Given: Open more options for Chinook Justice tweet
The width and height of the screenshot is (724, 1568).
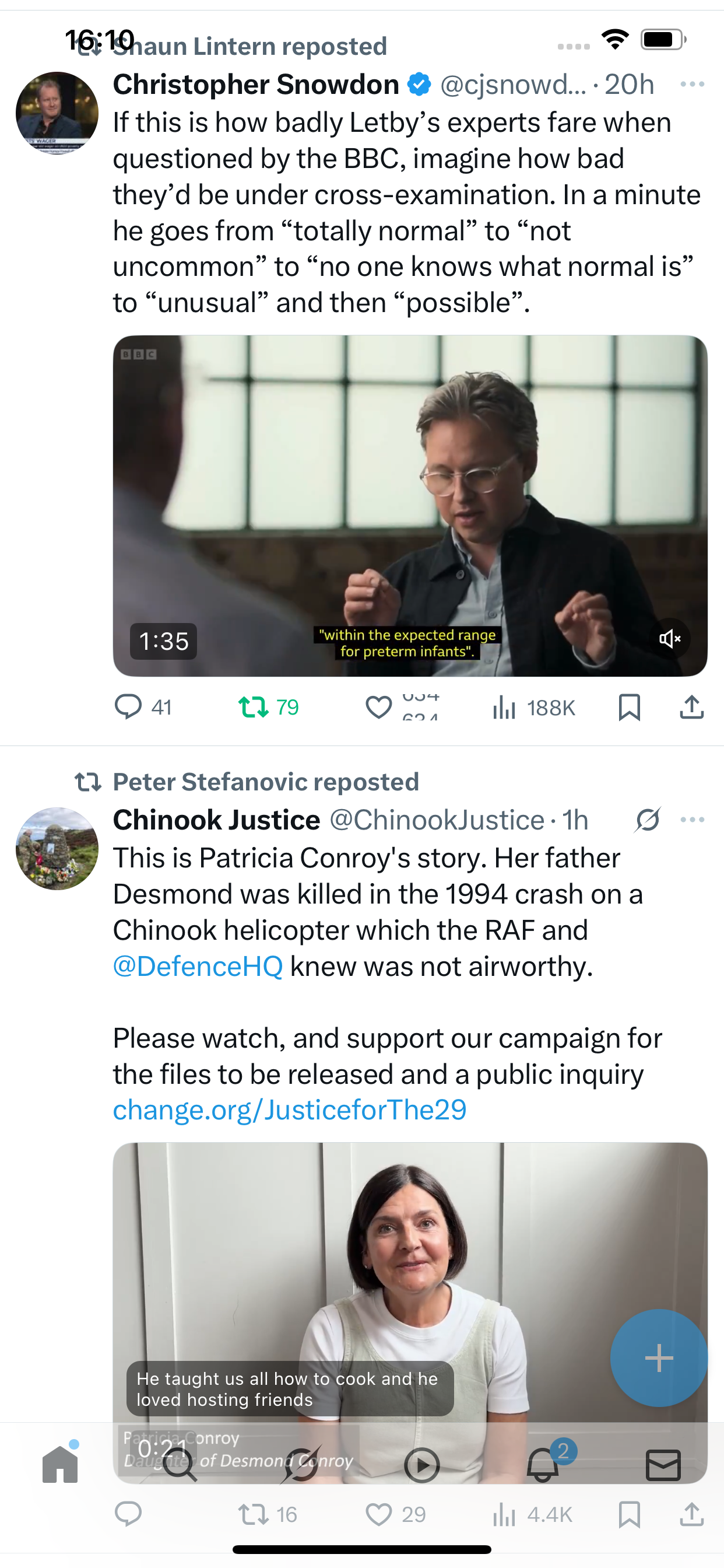Looking at the screenshot, I should pos(693,820).
